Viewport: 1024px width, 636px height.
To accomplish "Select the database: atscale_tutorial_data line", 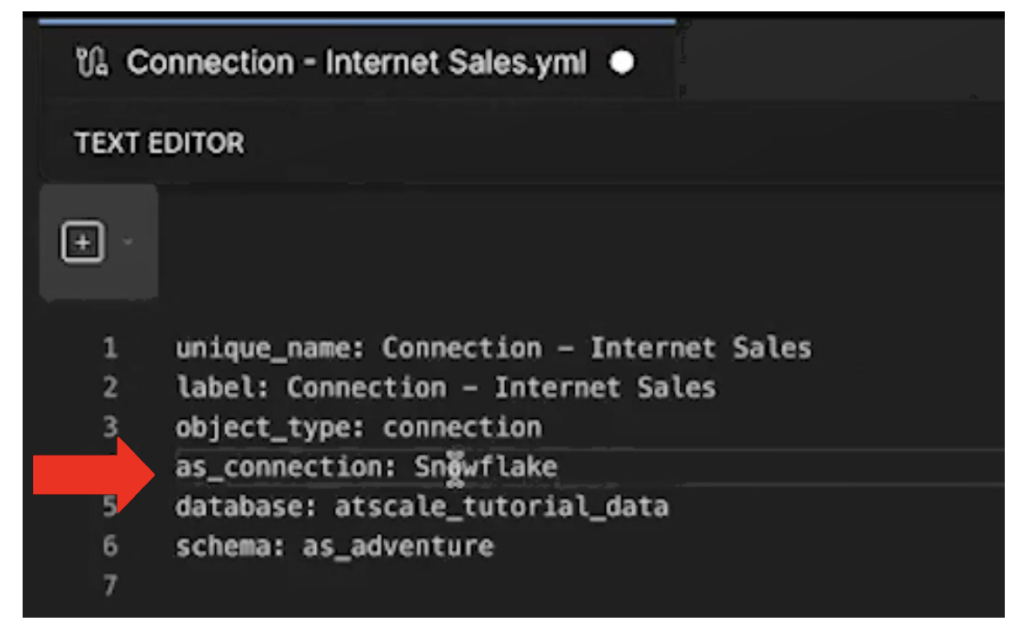I will pyautogui.click(x=421, y=506).
